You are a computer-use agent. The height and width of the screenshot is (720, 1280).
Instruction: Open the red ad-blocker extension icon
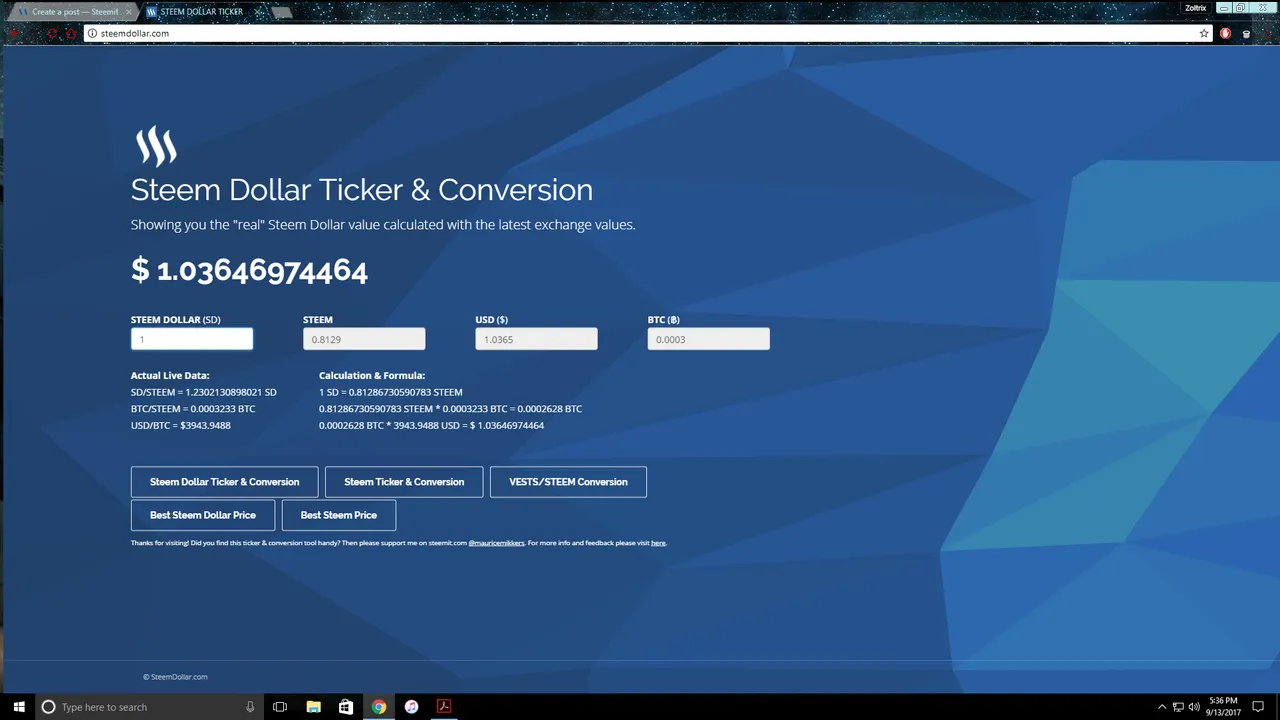point(1225,33)
